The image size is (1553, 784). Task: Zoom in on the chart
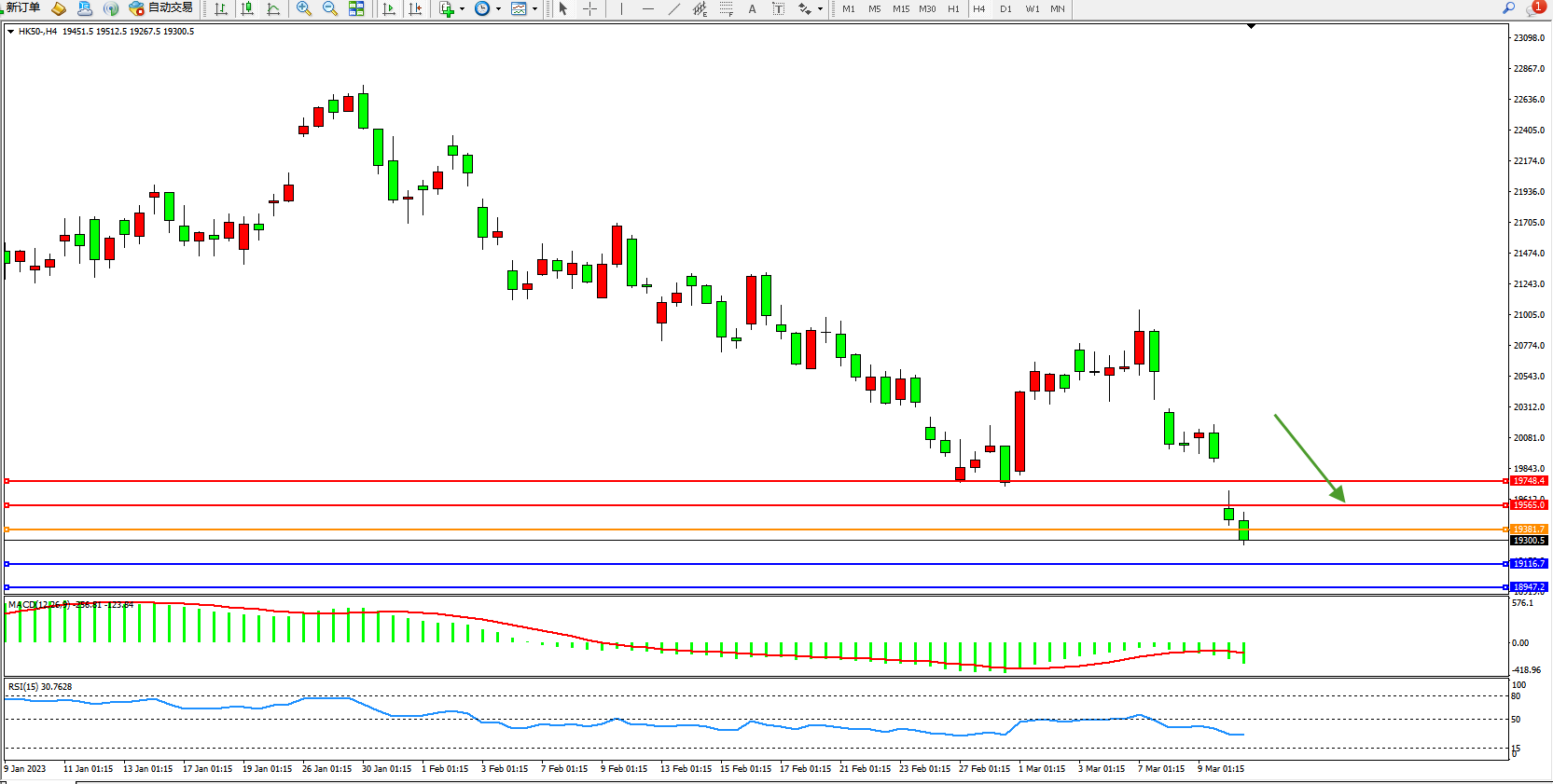point(304,9)
